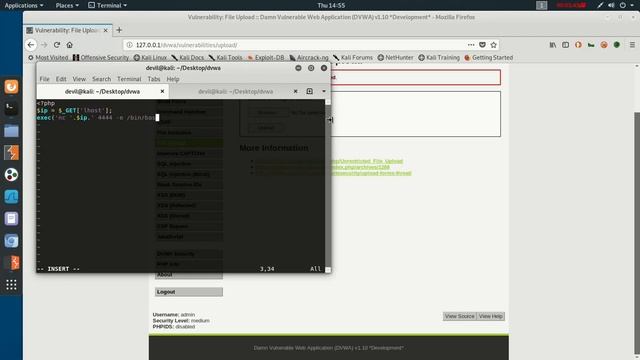Viewport: 640px width, 360px height.
Task: Open terminal File menu
Action: point(44,79)
